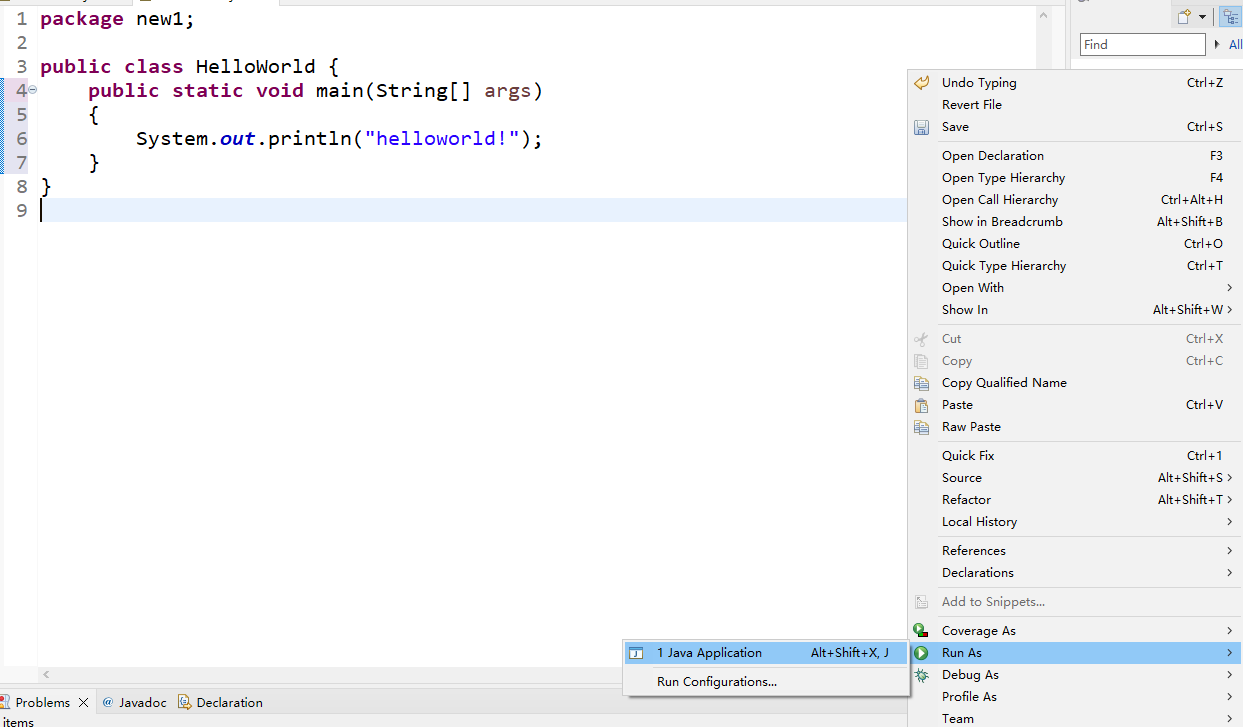Expand the Open With submenu
This screenshot has width=1243, height=727.
click(x=1229, y=288)
